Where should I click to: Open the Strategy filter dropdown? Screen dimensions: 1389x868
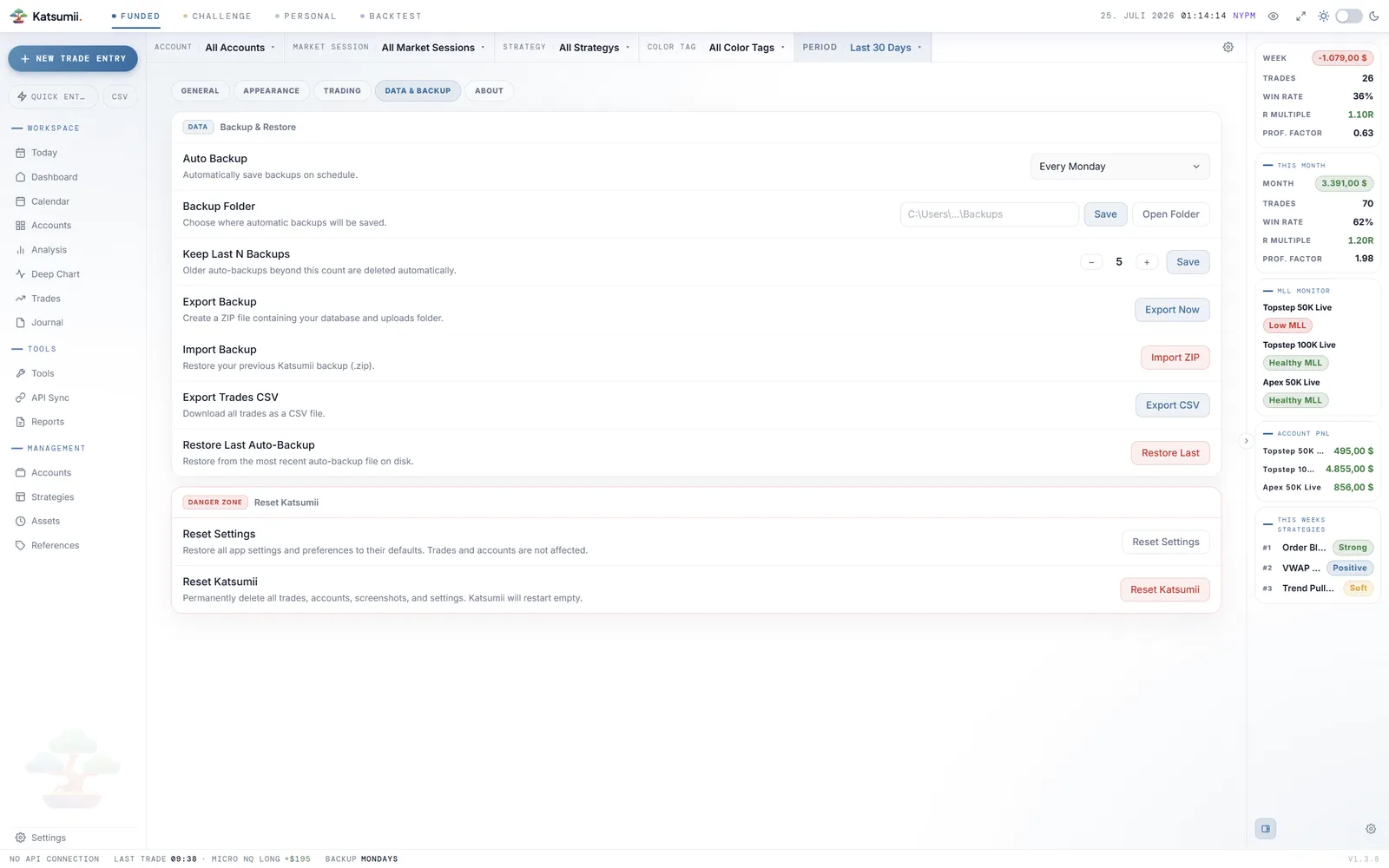[x=566, y=48]
